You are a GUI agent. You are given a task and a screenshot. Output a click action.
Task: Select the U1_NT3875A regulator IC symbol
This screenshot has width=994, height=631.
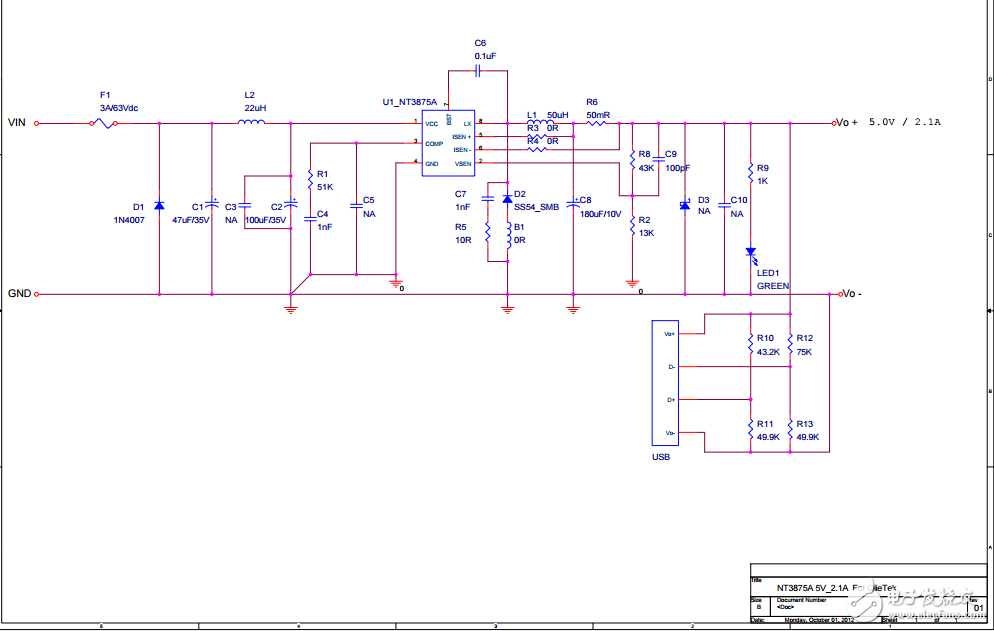coord(447,145)
